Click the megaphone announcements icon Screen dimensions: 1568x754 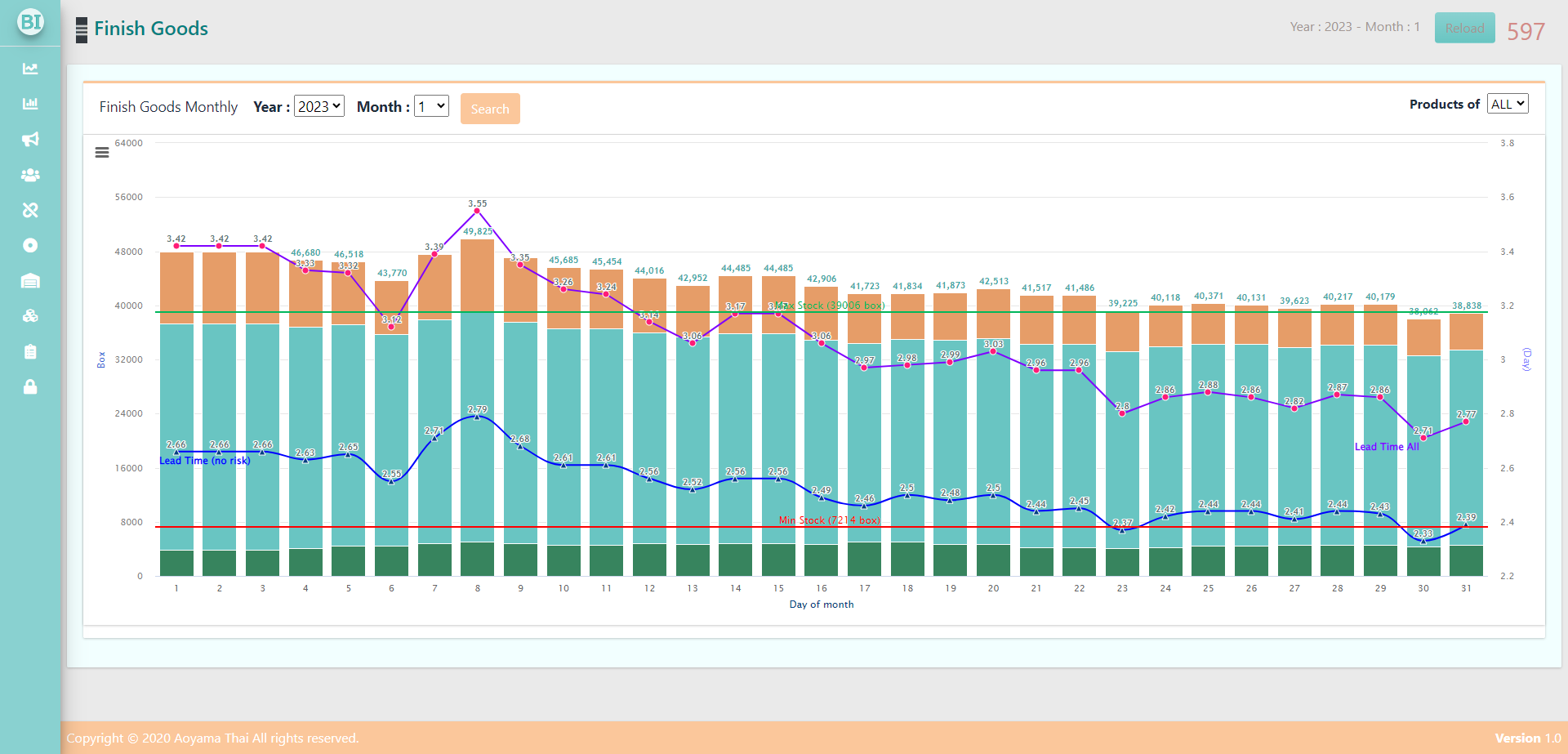click(x=30, y=140)
